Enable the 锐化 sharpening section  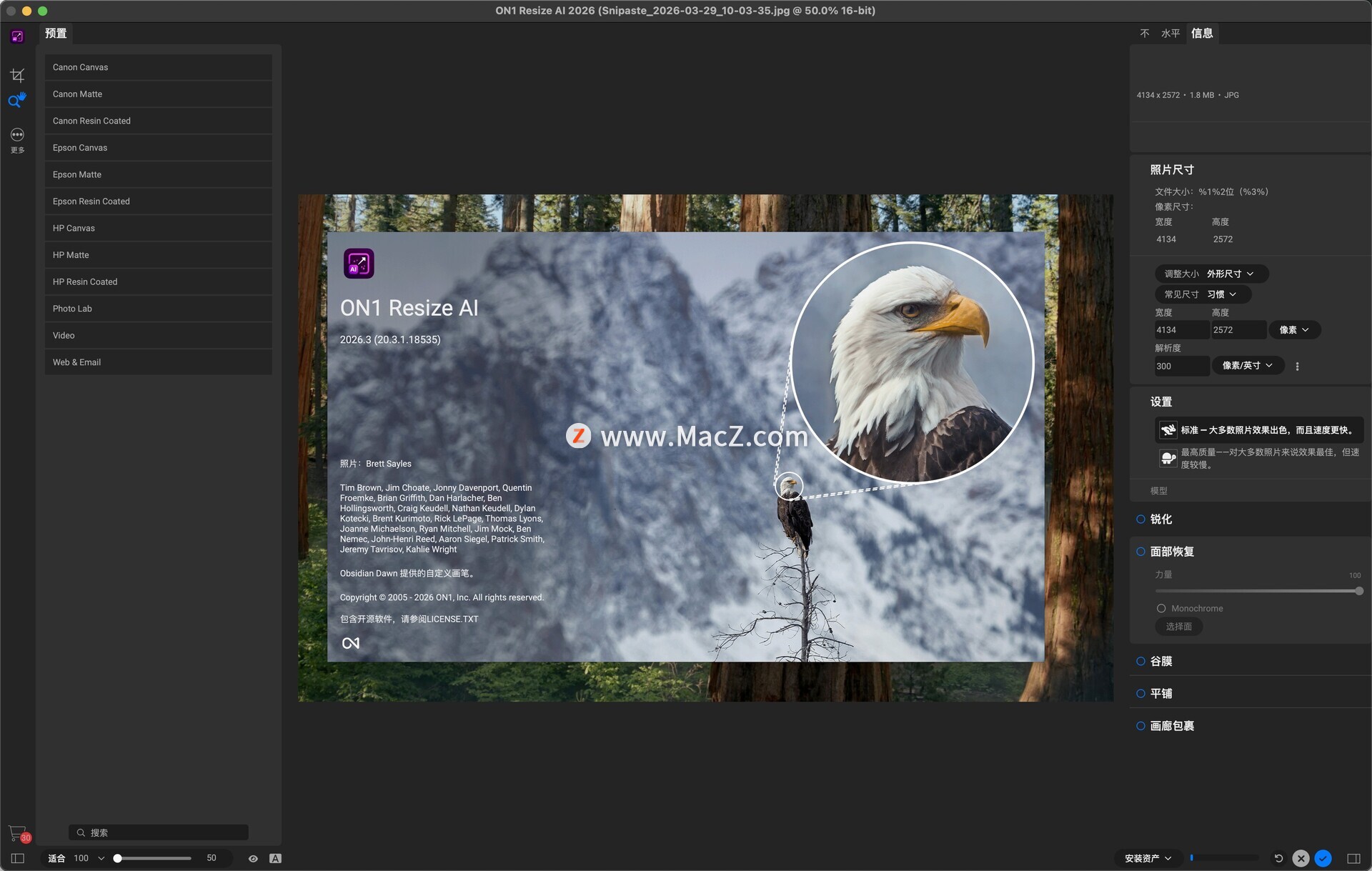click(1140, 519)
